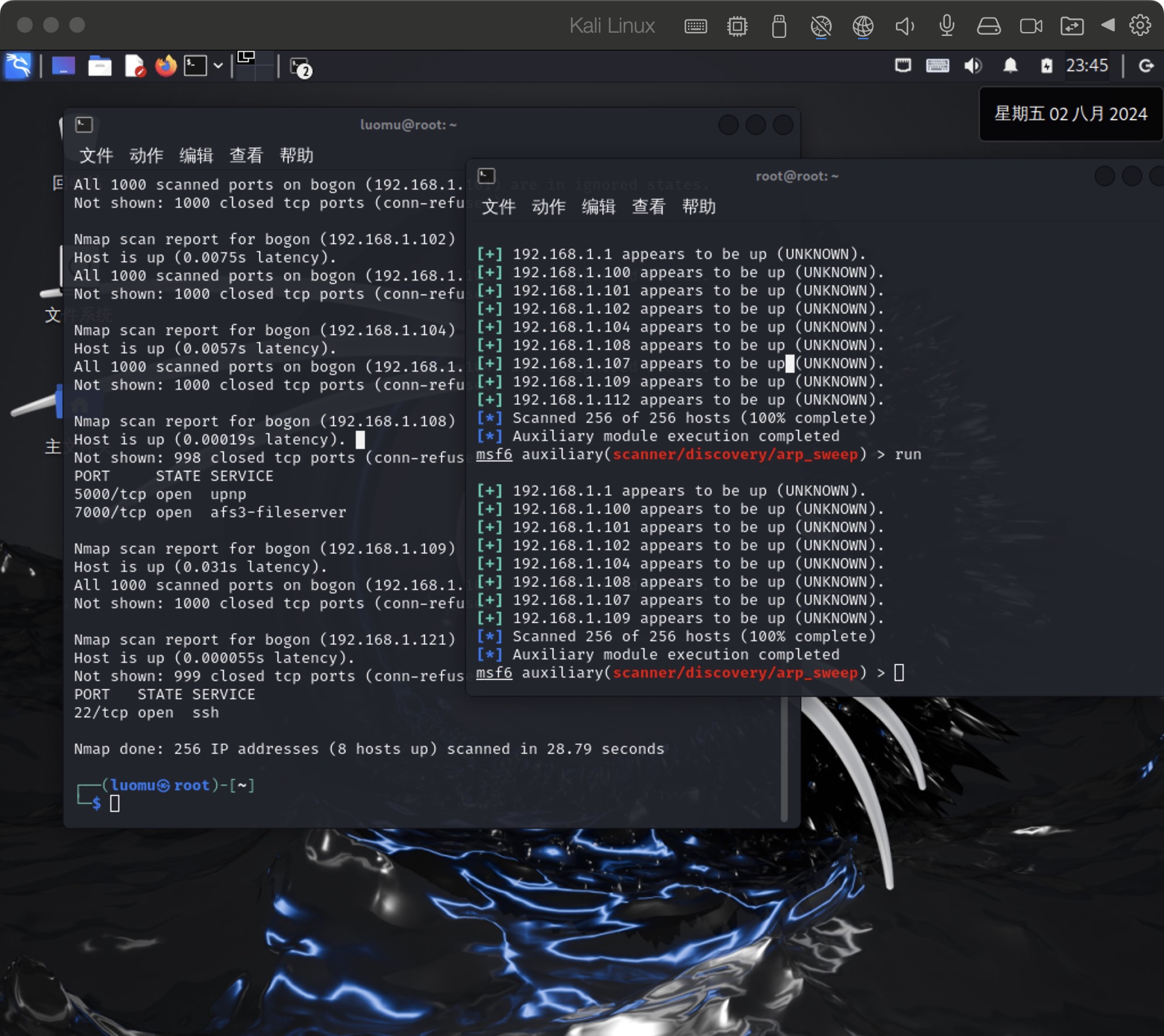
Task: Click the last 'Auxiliary module execution completed' line
Action: [x=658, y=655]
